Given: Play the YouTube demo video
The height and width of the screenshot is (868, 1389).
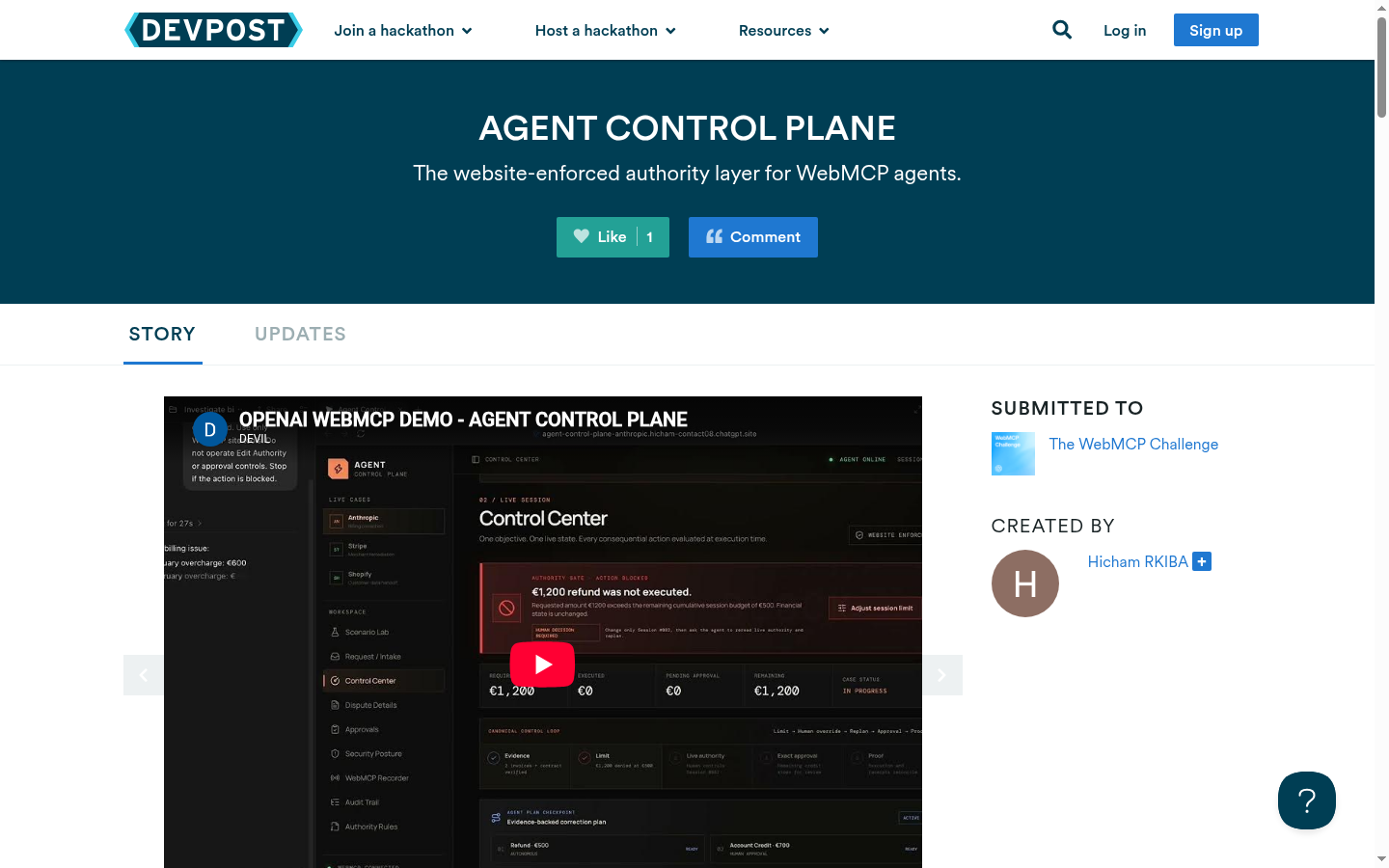Looking at the screenshot, I should [542, 665].
